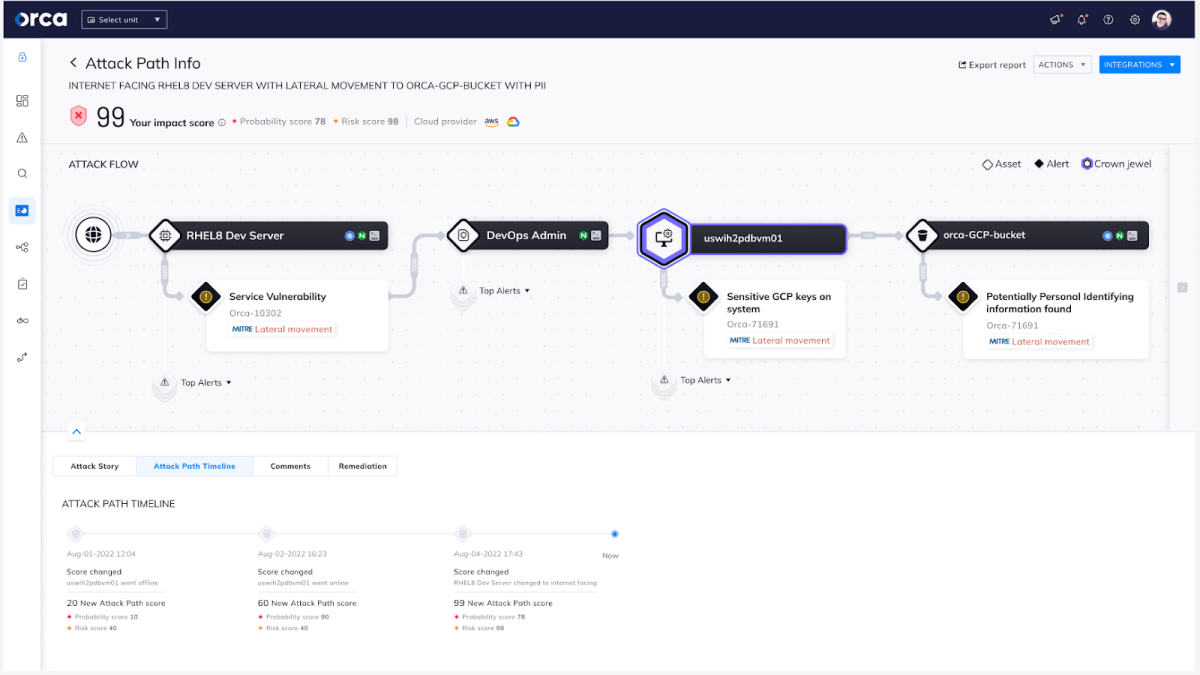Click the orca-GCP-bucket bucket icon
The height and width of the screenshot is (675, 1200).
[x=921, y=236]
